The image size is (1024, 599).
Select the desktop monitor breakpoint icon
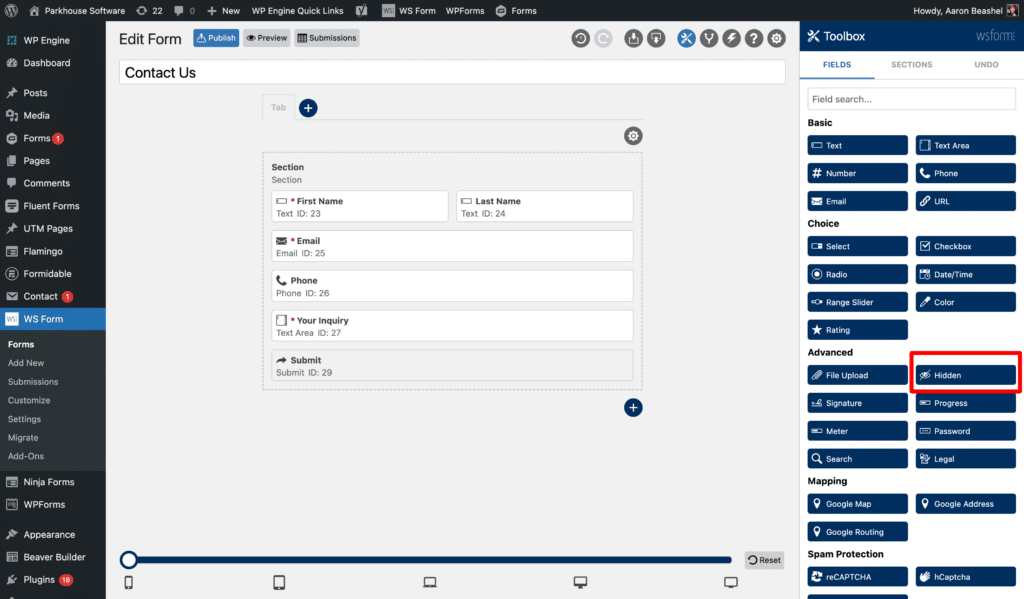coord(580,582)
